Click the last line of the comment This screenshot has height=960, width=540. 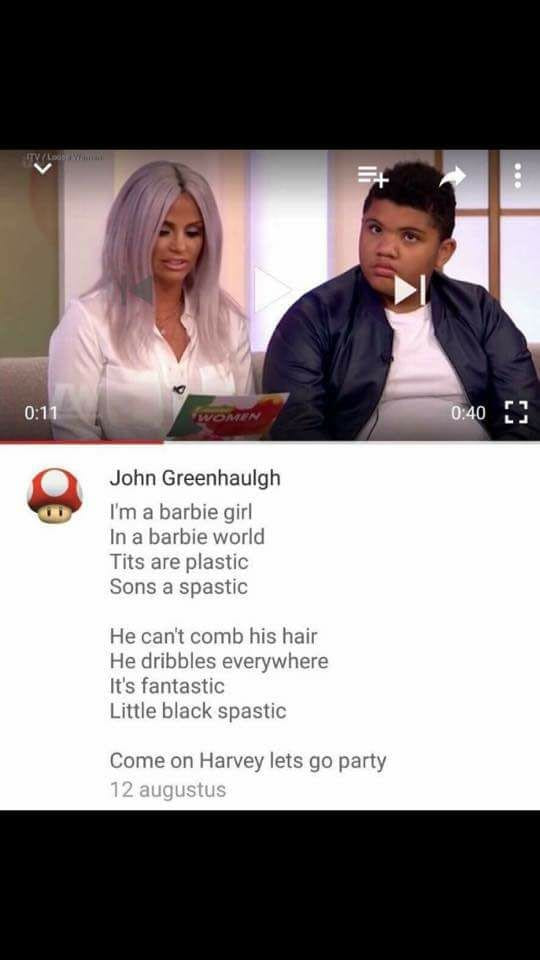(x=248, y=761)
